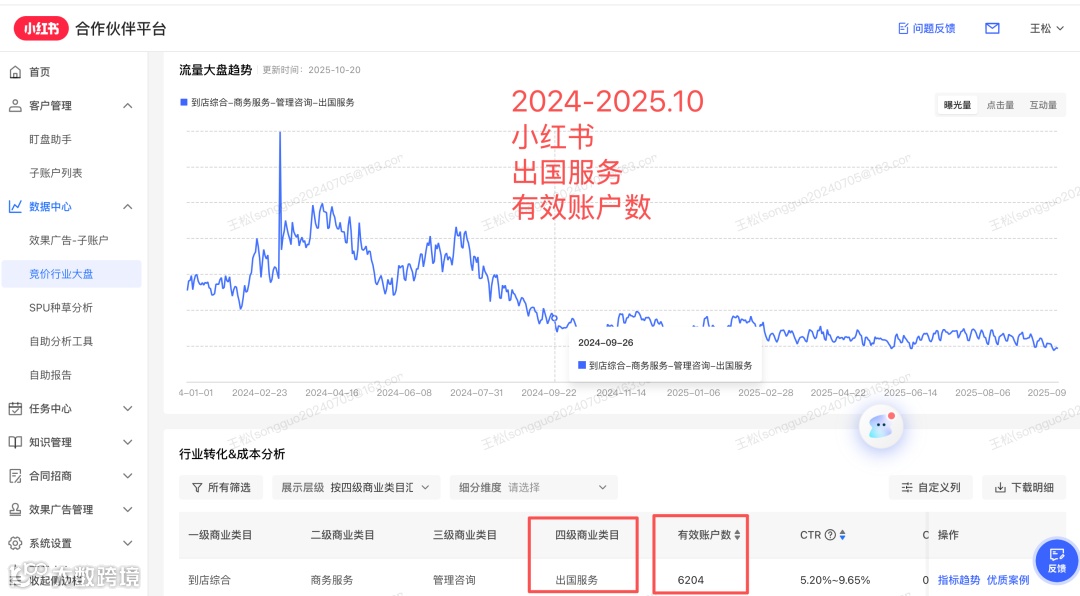
Task: Select 竞价行业大盘 in the sidebar
Action: 72,274
